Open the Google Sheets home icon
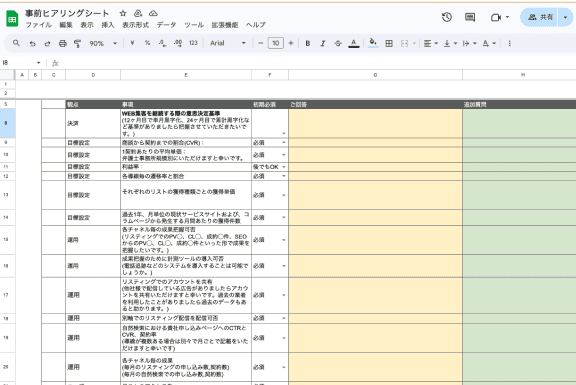 pos(12,18)
